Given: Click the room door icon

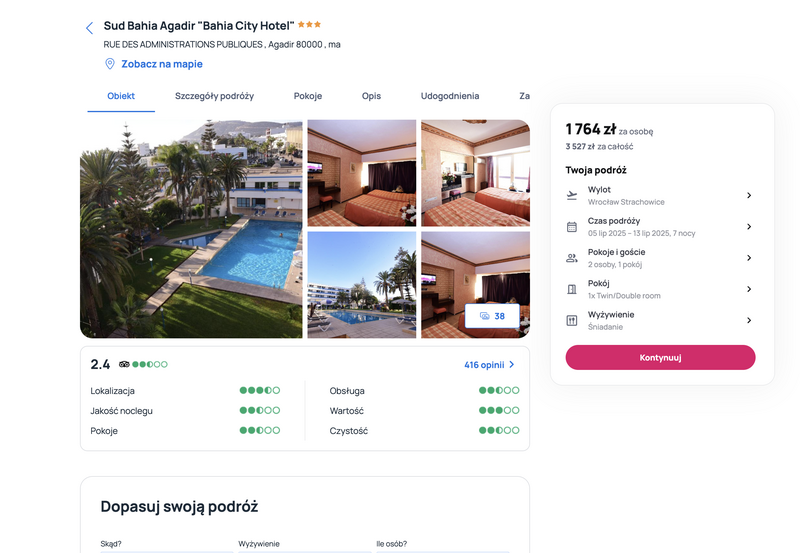Looking at the screenshot, I should 572,289.
